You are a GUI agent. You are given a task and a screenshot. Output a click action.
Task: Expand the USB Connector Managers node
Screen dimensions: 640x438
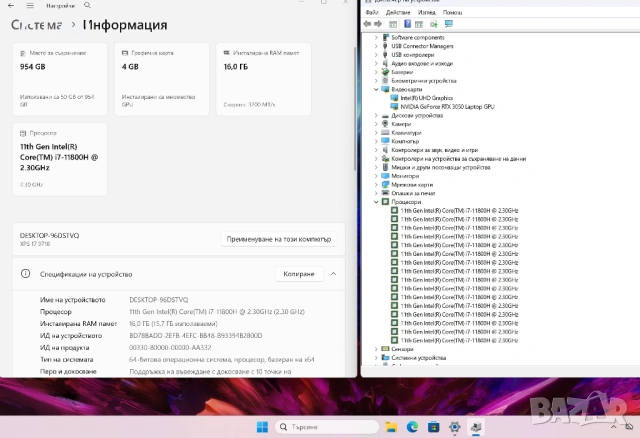[376, 46]
